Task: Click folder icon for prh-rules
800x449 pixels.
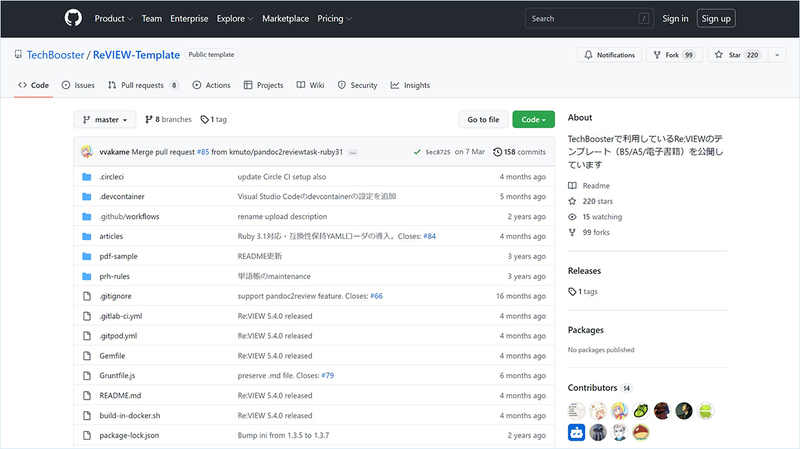Action: [87, 276]
